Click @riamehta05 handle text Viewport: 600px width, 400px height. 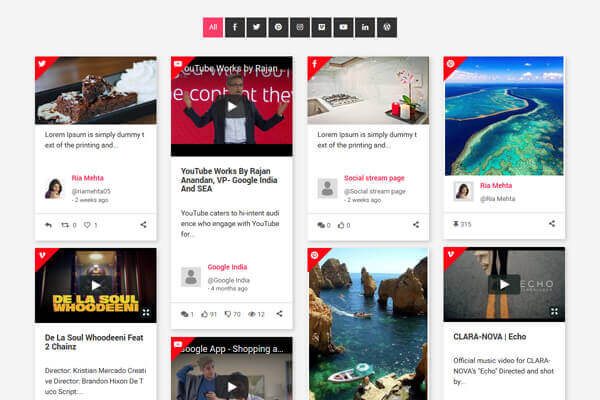pyautogui.click(x=91, y=191)
